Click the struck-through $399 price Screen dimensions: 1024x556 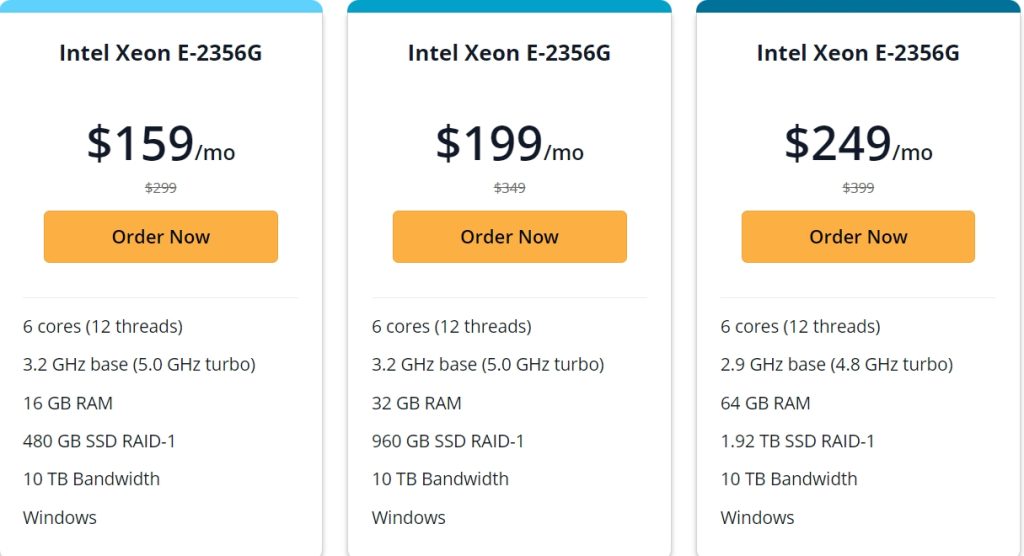point(858,188)
